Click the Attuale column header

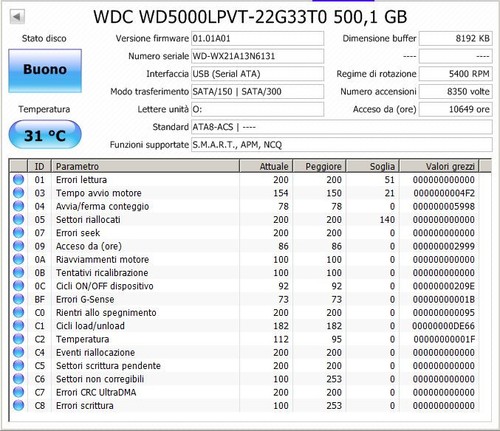pyautogui.click(x=266, y=166)
